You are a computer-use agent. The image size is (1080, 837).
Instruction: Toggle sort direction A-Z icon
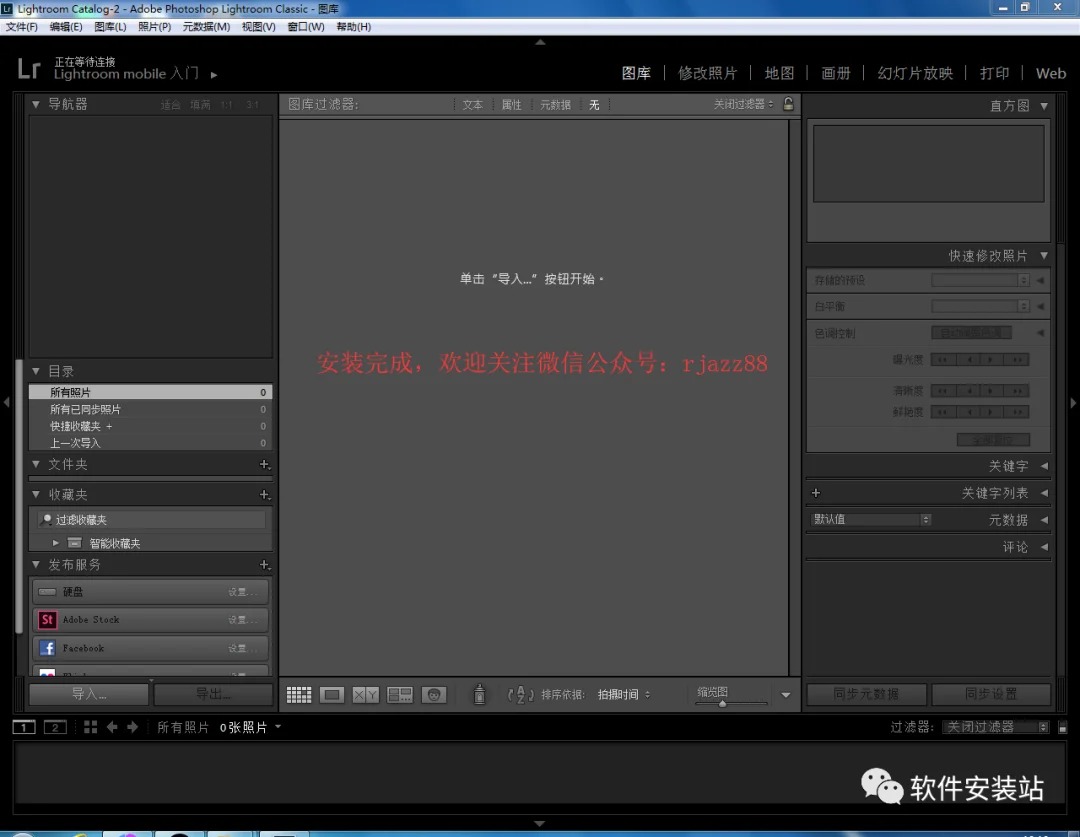coord(521,694)
